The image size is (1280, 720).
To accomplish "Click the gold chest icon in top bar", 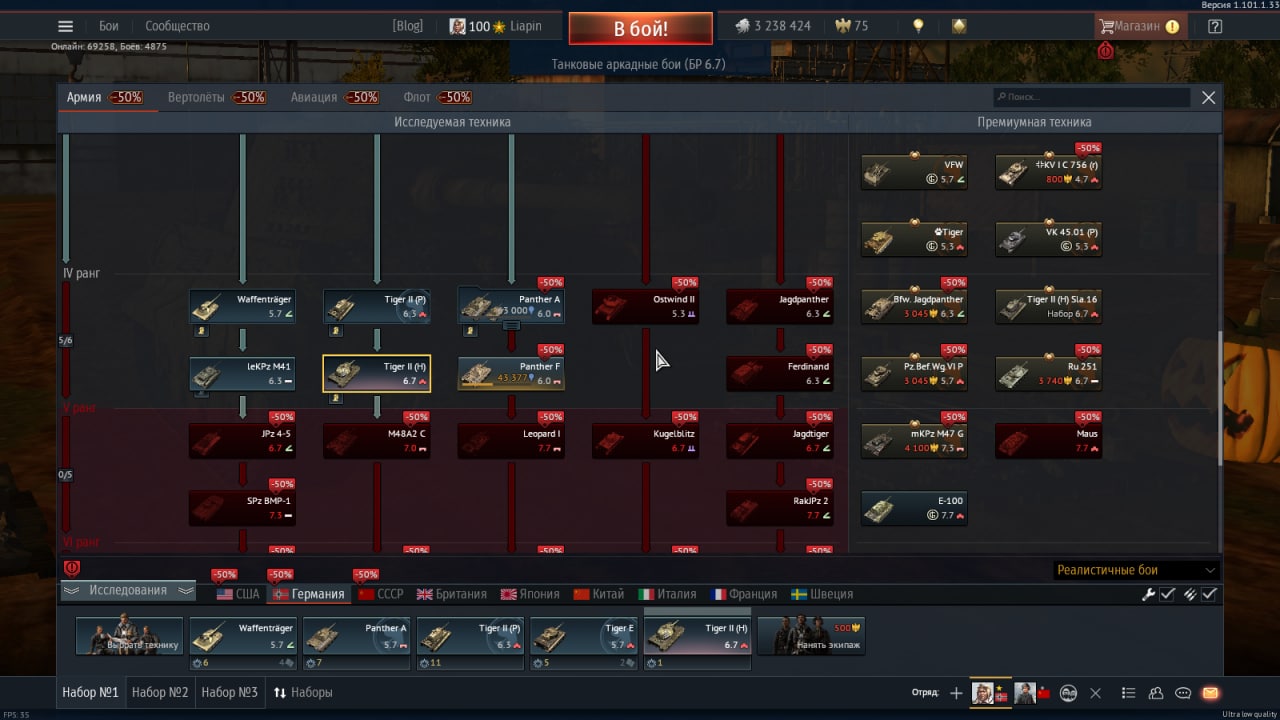I will coord(959,26).
